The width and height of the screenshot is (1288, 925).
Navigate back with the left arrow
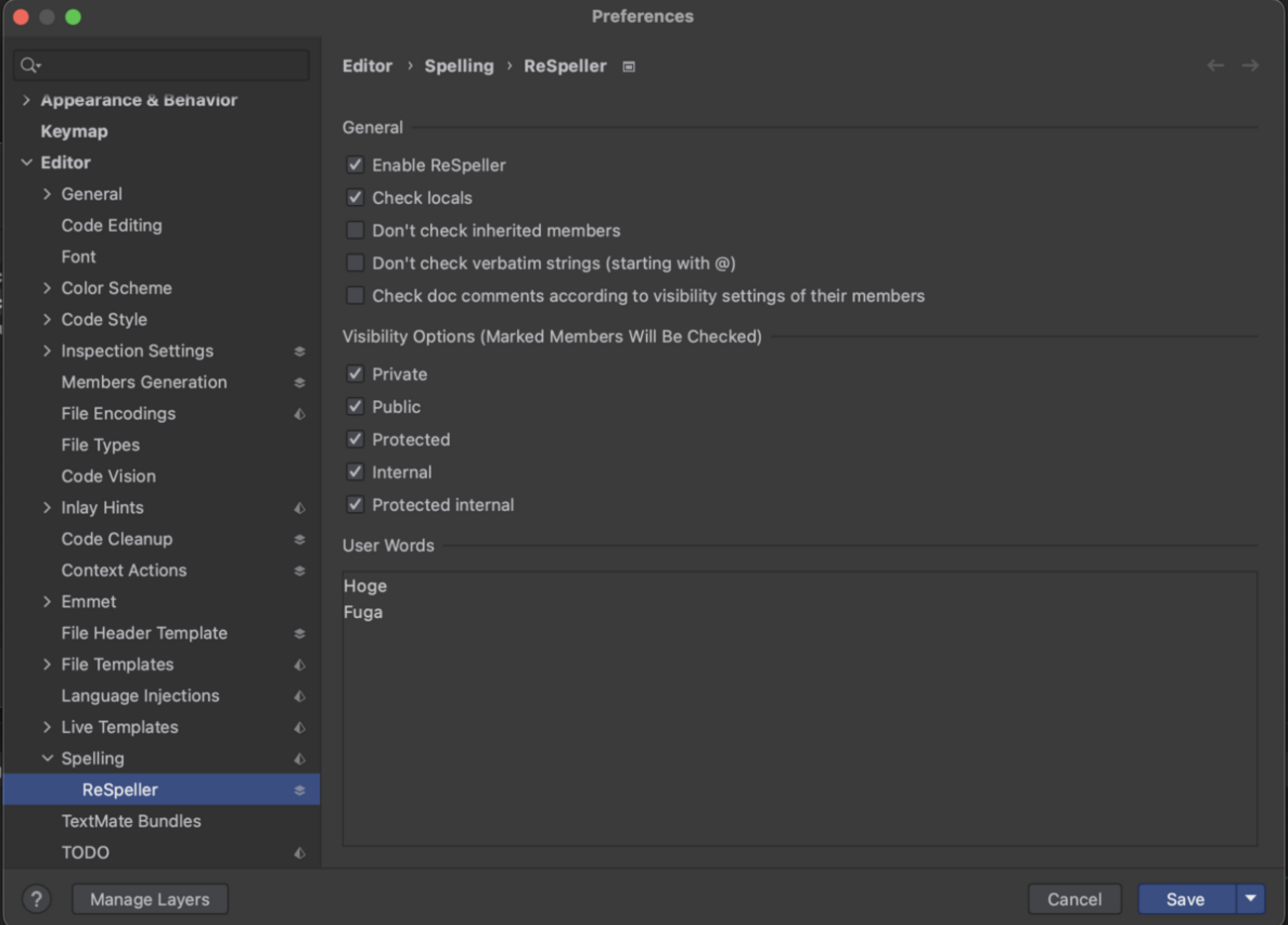point(1215,65)
